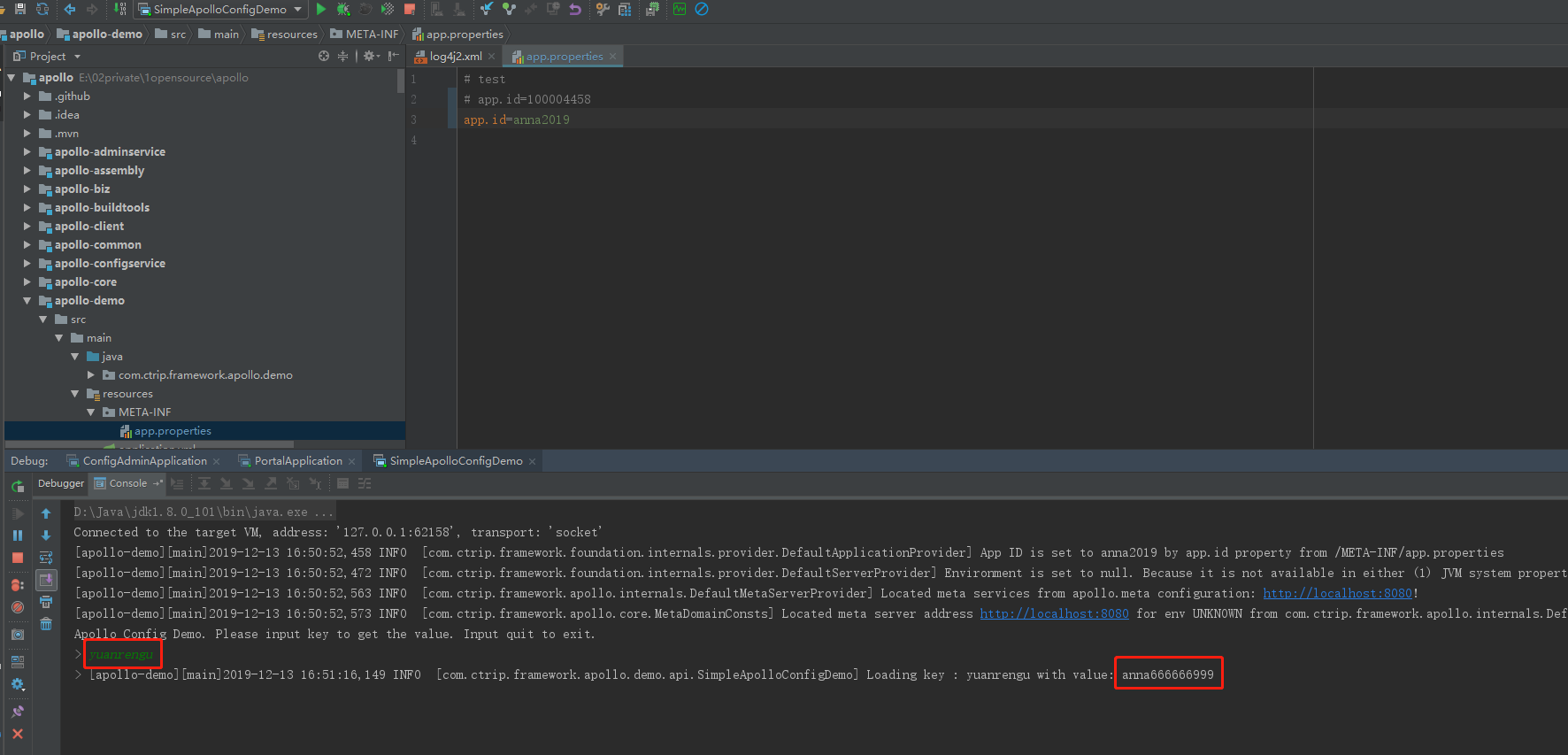Jump up the stack trace with up arrow
Screen dimensions: 1568x755
46,513
